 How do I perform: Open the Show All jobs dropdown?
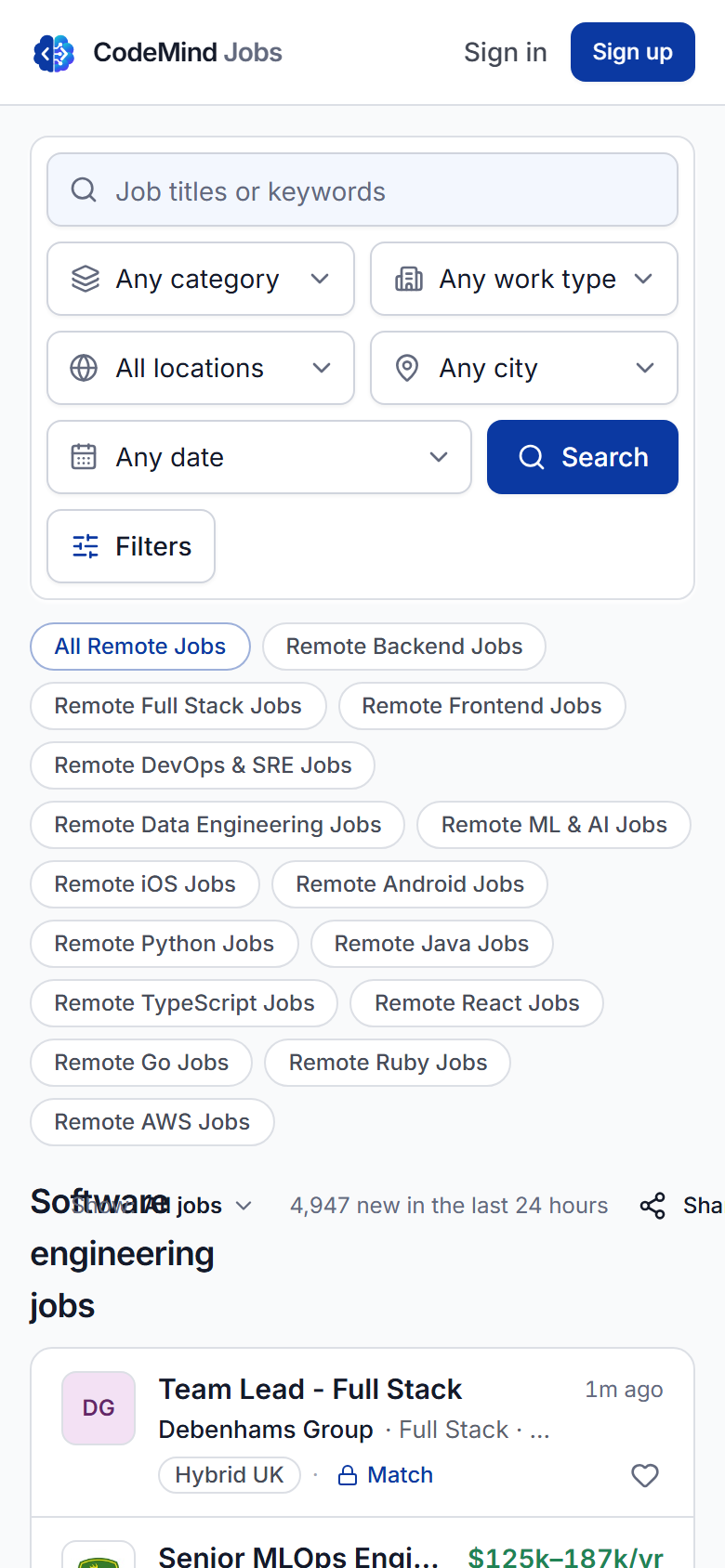click(161, 1206)
